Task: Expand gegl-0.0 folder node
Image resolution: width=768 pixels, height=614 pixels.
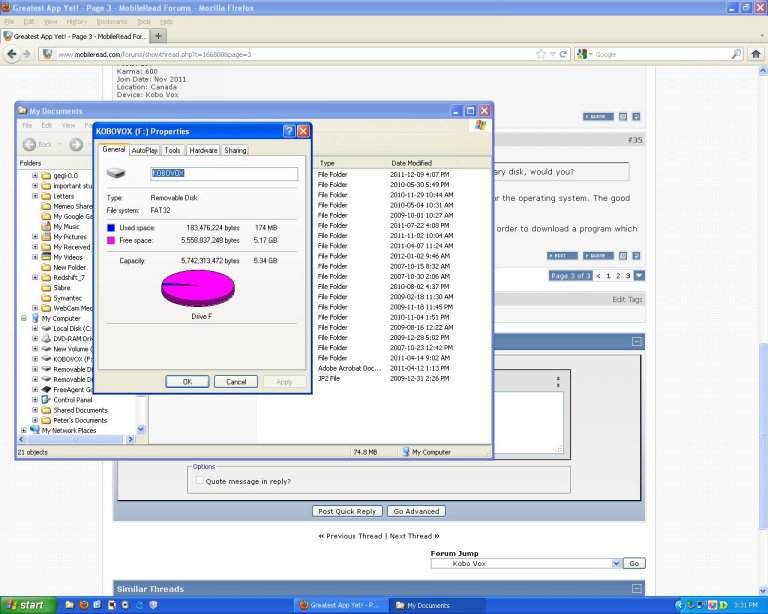Action: click(35, 175)
